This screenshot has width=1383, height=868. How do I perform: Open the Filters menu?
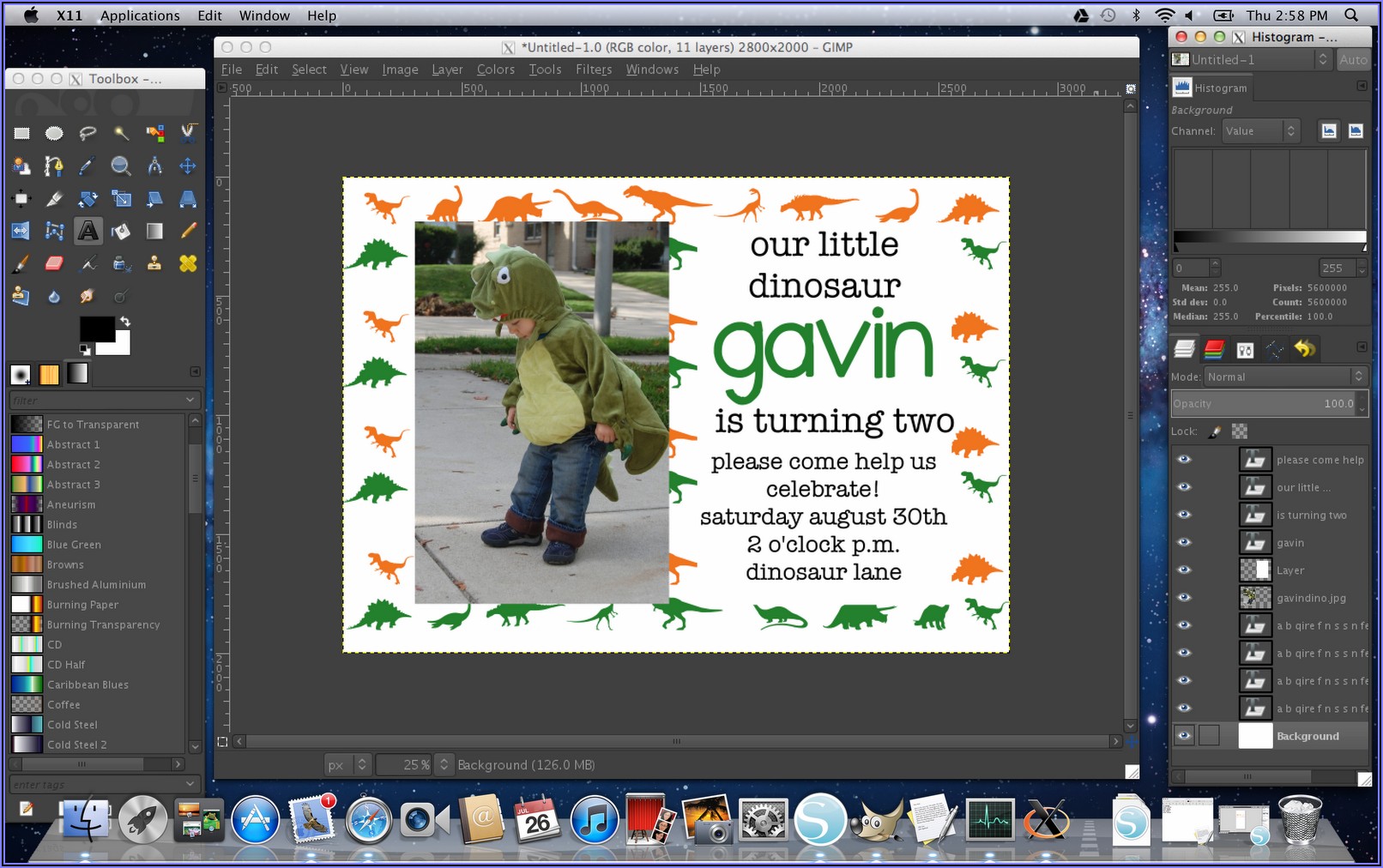(x=593, y=69)
